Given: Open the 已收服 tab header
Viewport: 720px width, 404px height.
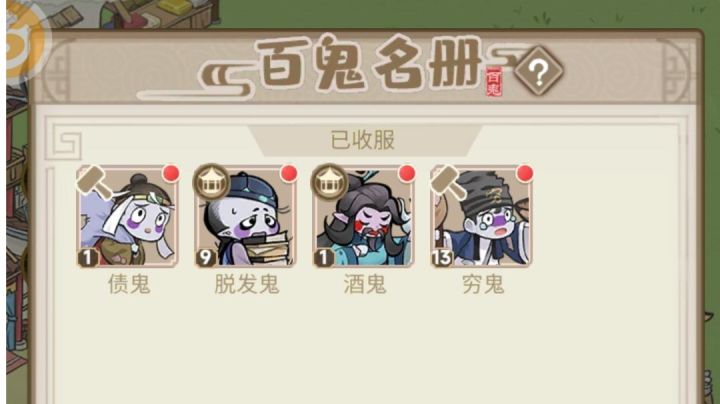Looking at the screenshot, I should pyautogui.click(x=363, y=140).
